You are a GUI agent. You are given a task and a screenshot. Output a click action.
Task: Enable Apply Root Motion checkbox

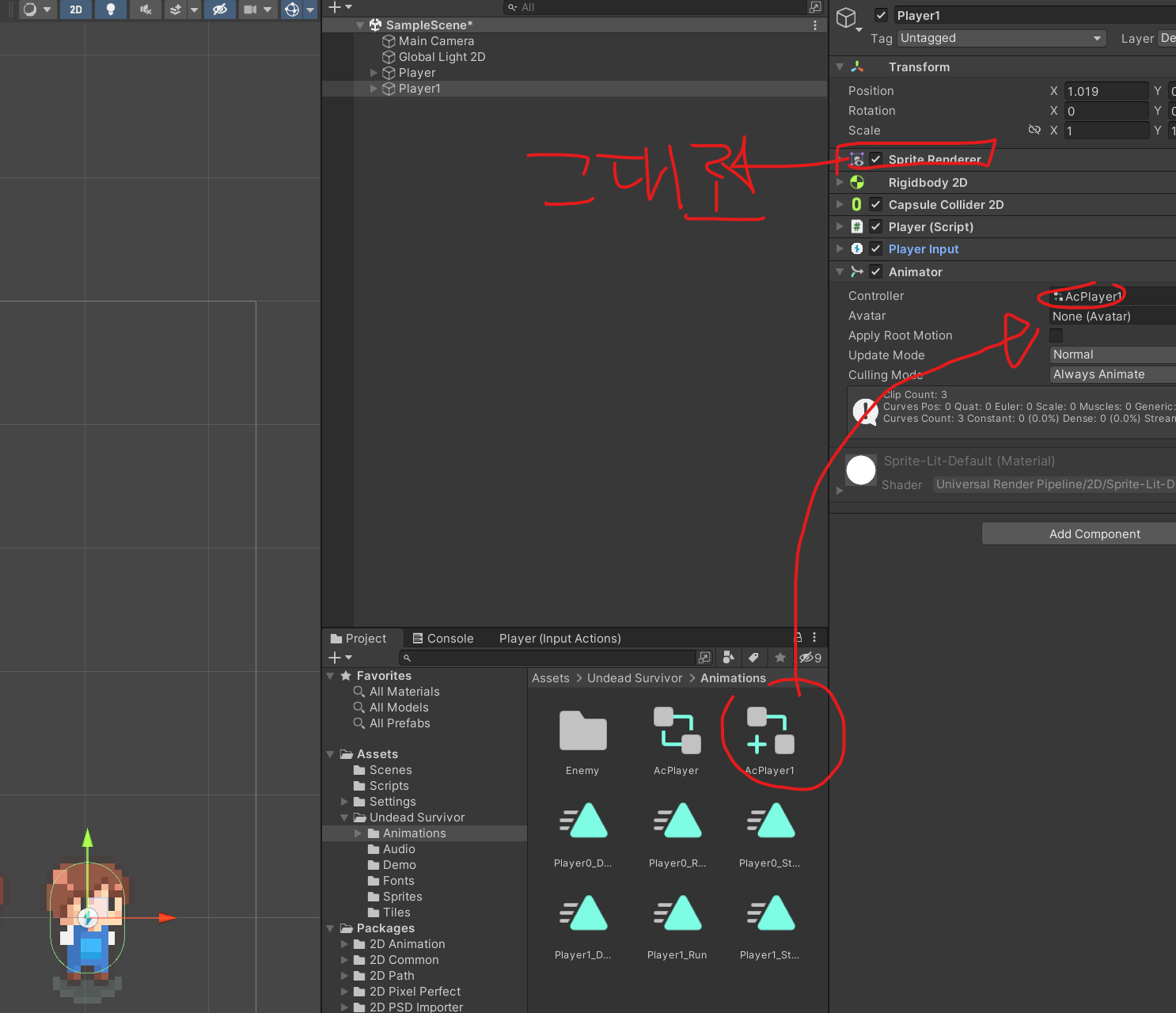[x=1057, y=336]
